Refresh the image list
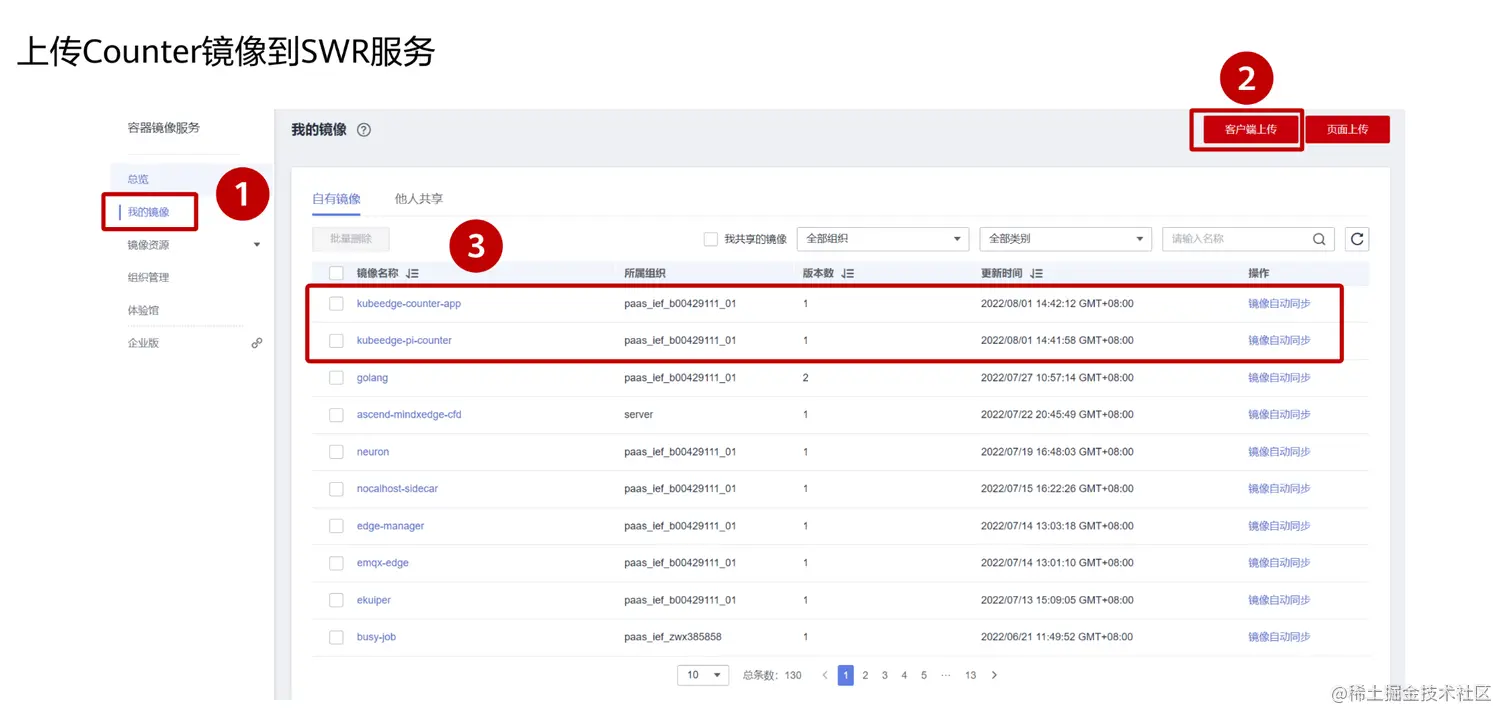The image size is (1512, 724). click(x=1357, y=239)
